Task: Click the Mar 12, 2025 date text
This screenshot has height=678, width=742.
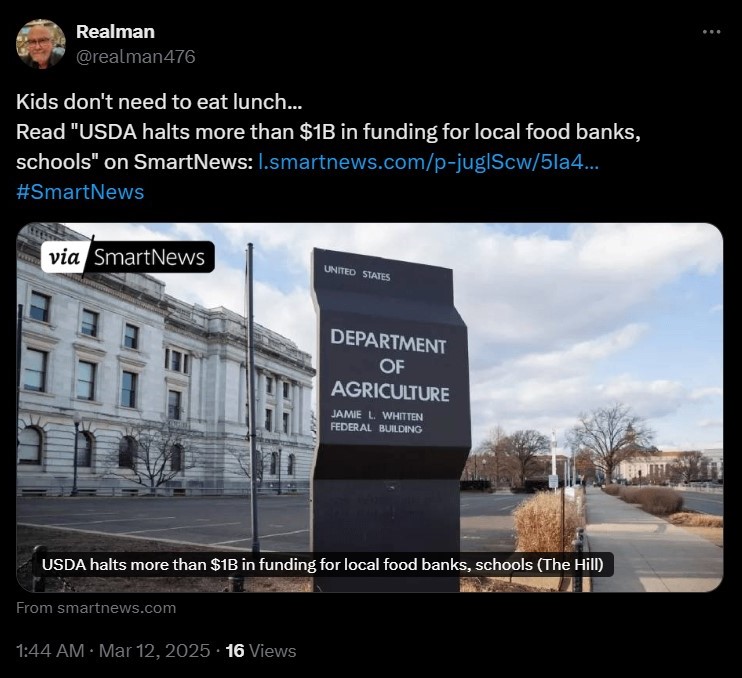Action: tap(154, 651)
